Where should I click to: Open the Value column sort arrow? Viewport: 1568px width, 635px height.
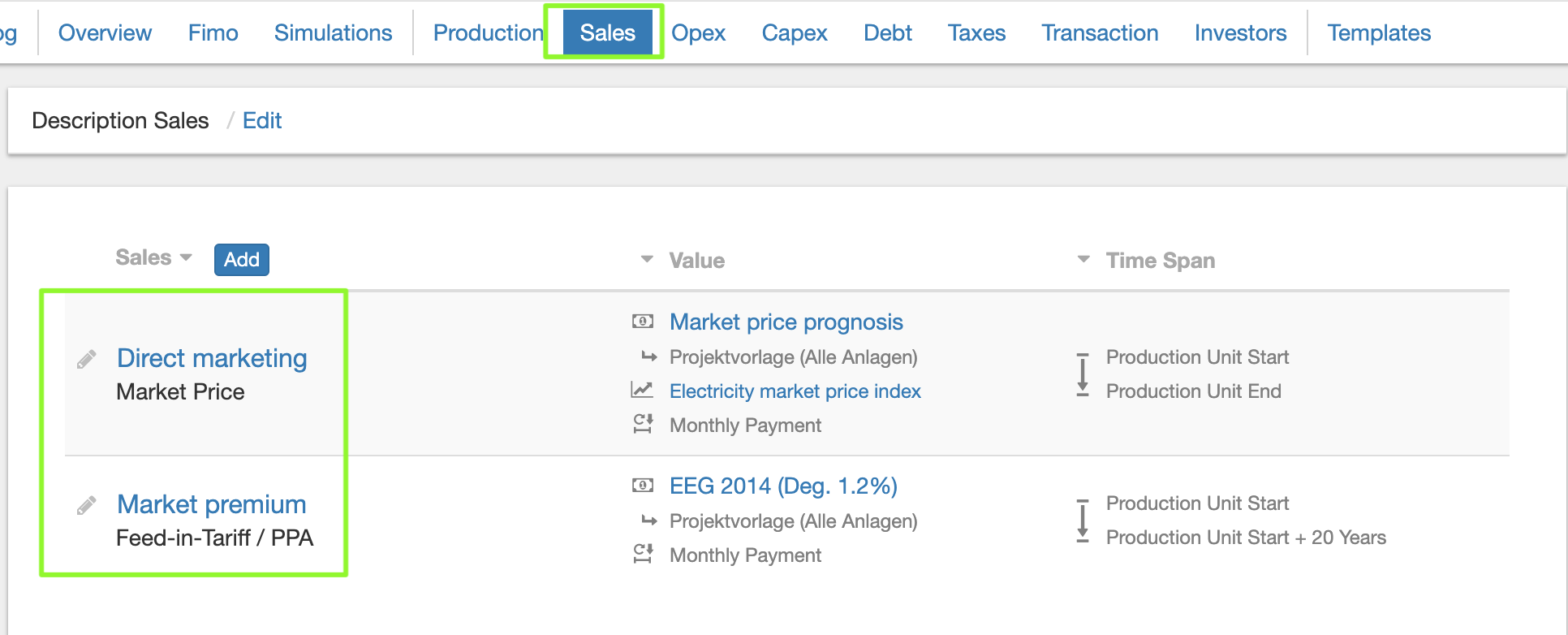point(647,260)
